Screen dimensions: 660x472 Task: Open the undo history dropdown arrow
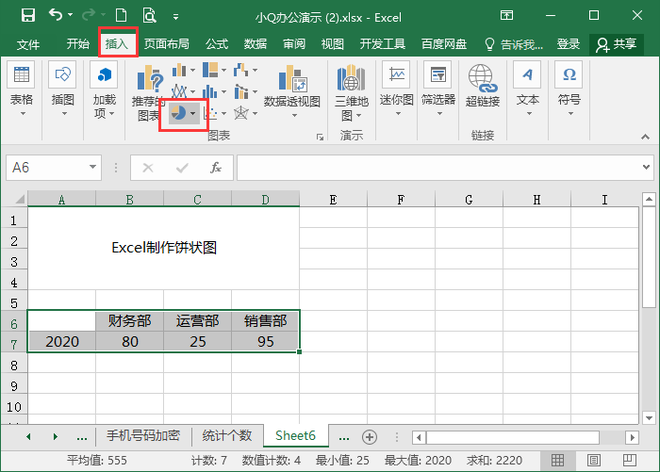coord(70,15)
